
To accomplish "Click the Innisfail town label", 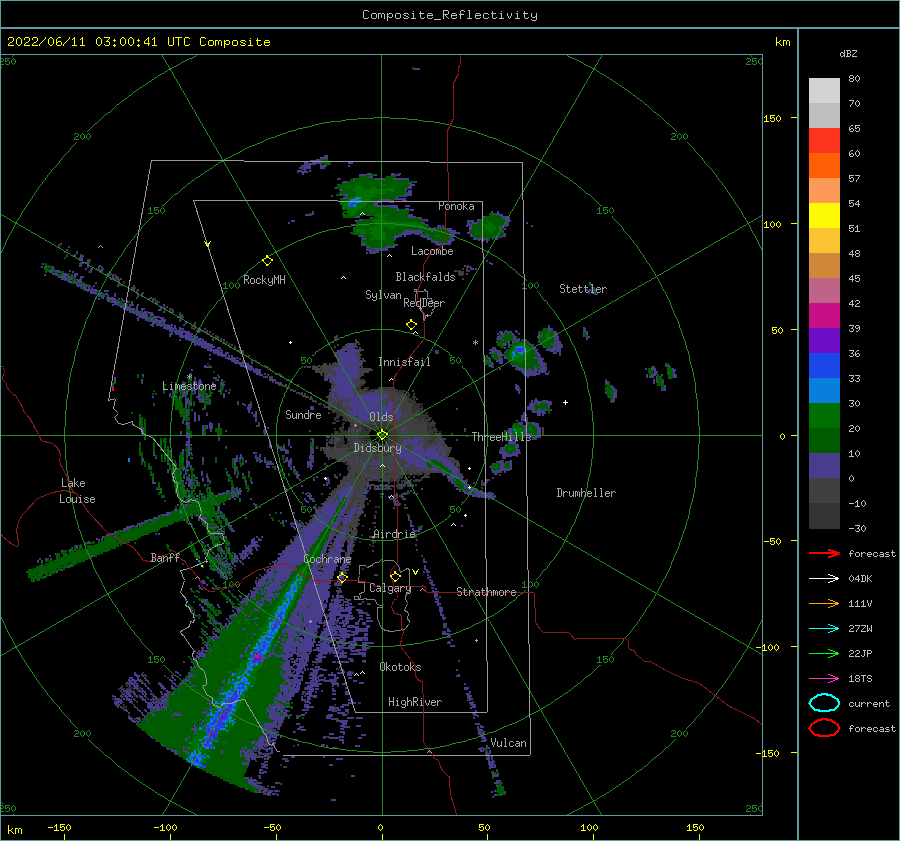I will tap(404, 362).
